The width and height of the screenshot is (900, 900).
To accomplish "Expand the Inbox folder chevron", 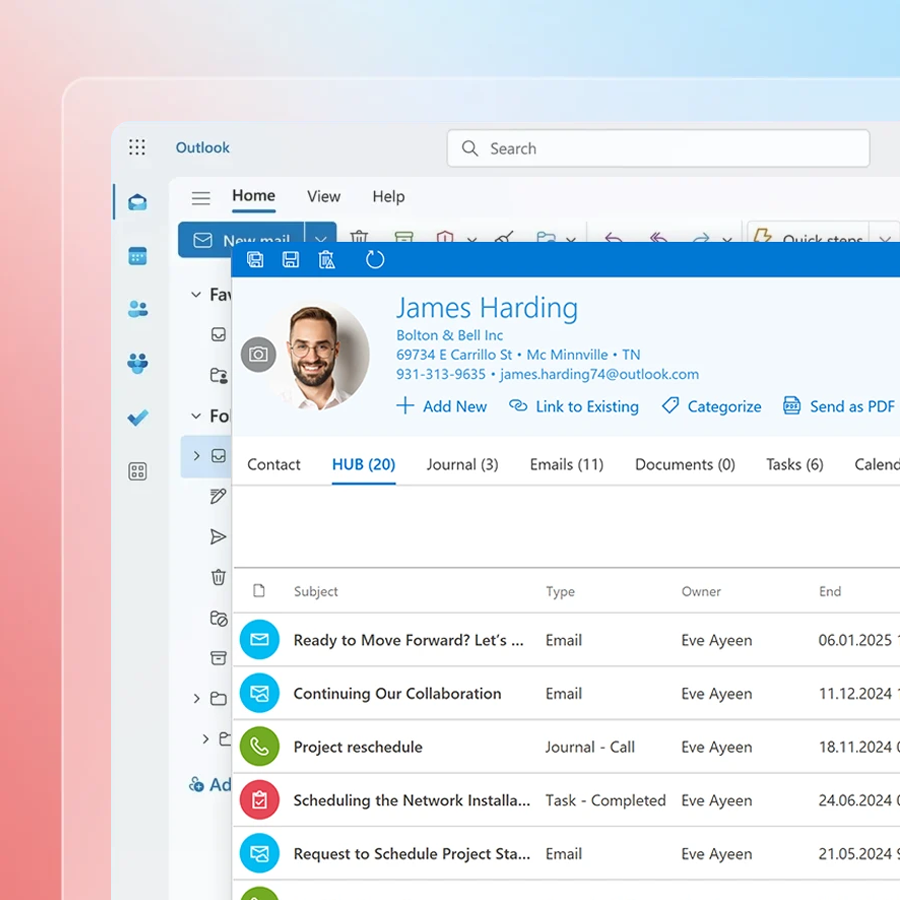I will [x=196, y=456].
